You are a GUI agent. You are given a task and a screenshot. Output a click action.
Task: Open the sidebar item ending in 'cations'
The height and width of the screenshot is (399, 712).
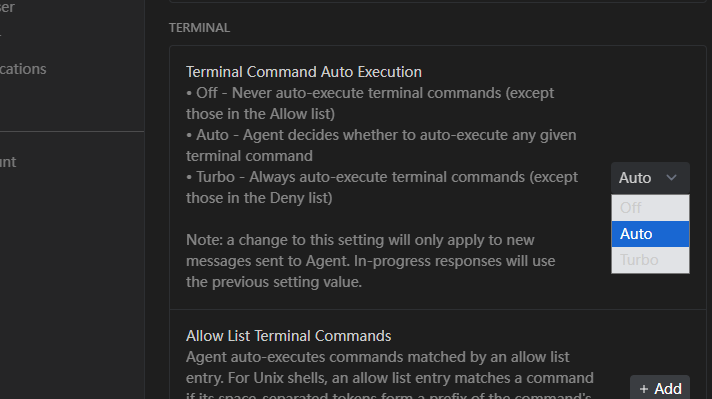[x=23, y=69]
